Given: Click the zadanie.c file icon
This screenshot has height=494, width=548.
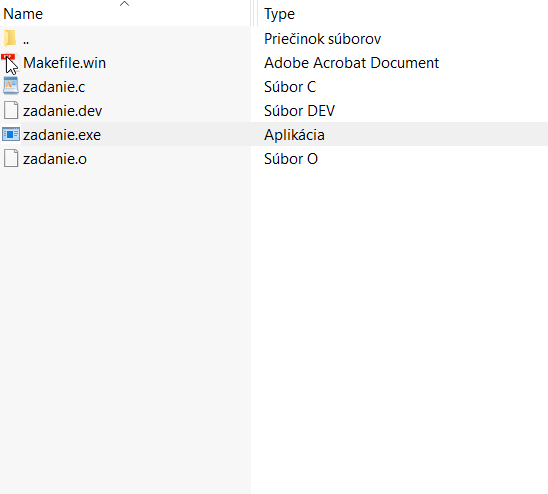Looking at the screenshot, I should point(11,86).
